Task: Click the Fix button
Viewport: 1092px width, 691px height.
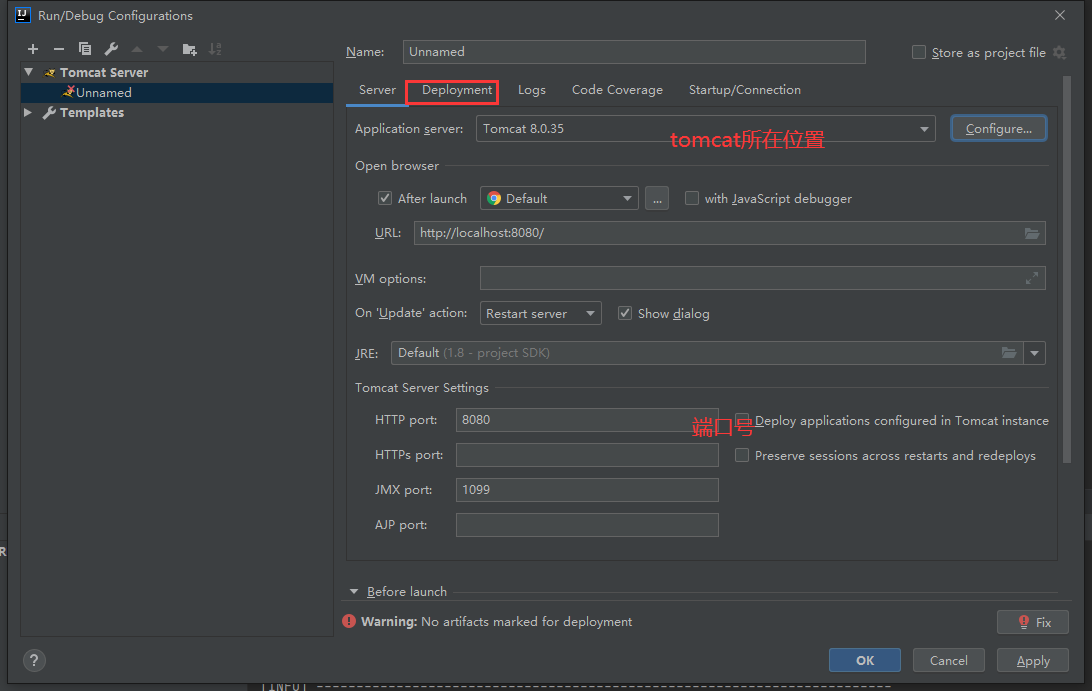Action: 1033,622
